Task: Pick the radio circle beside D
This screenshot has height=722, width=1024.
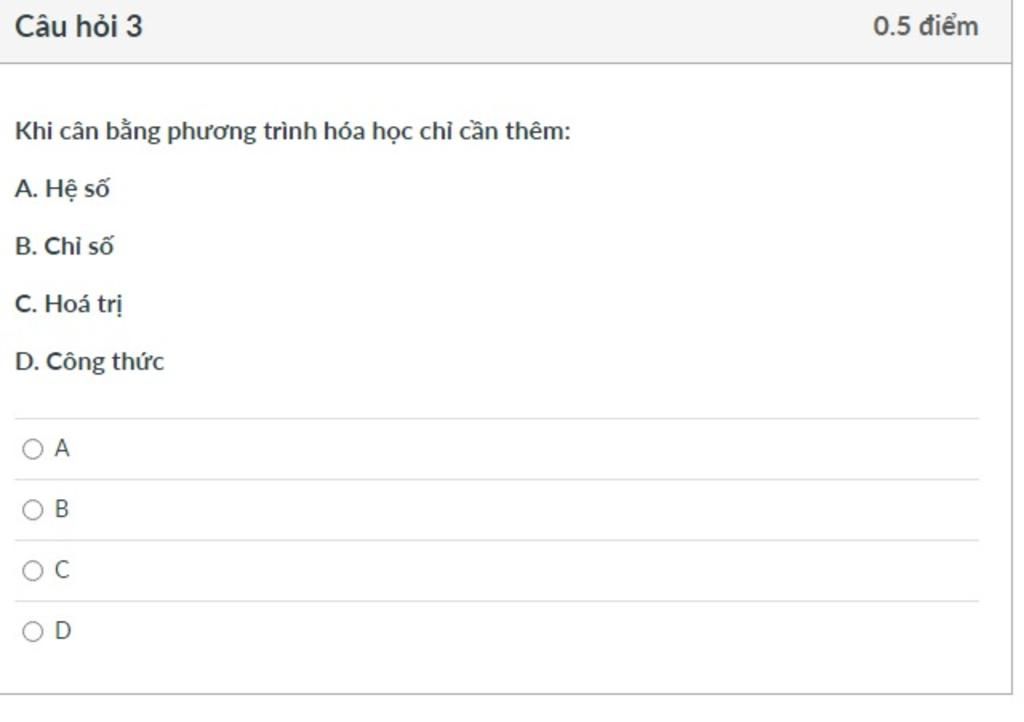Action: (33, 631)
